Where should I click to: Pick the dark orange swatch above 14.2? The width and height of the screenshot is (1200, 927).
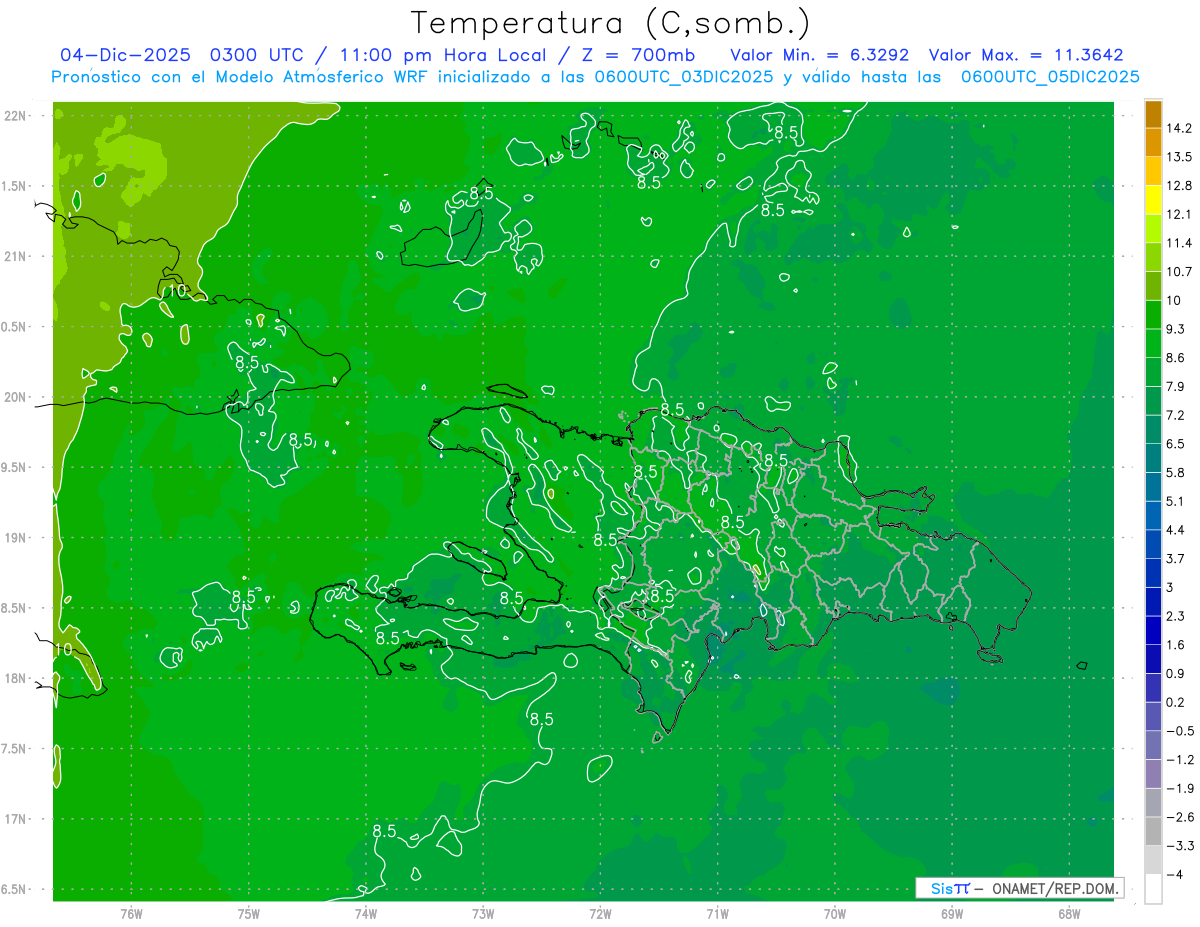(1153, 114)
